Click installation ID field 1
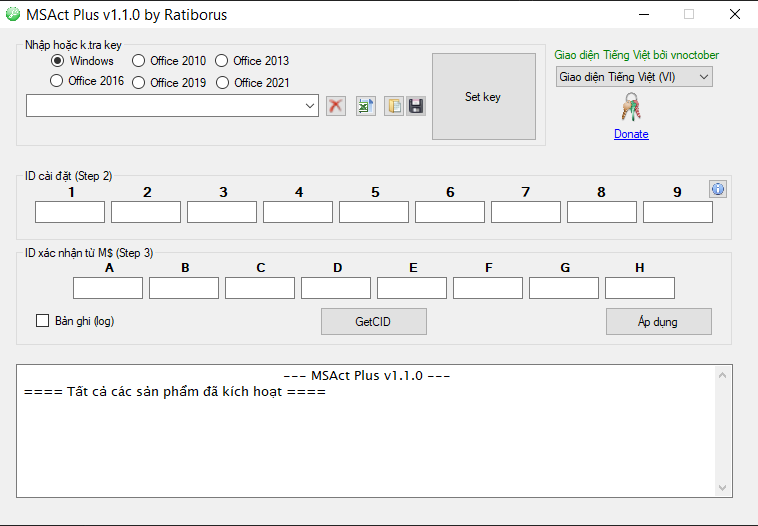The width and height of the screenshot is (758, 526). (x=70, y=212)
